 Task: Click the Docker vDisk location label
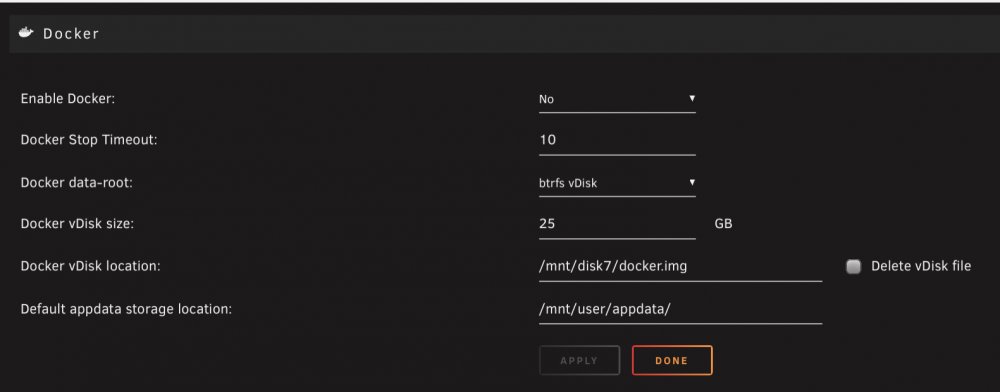tap(90, 266)
